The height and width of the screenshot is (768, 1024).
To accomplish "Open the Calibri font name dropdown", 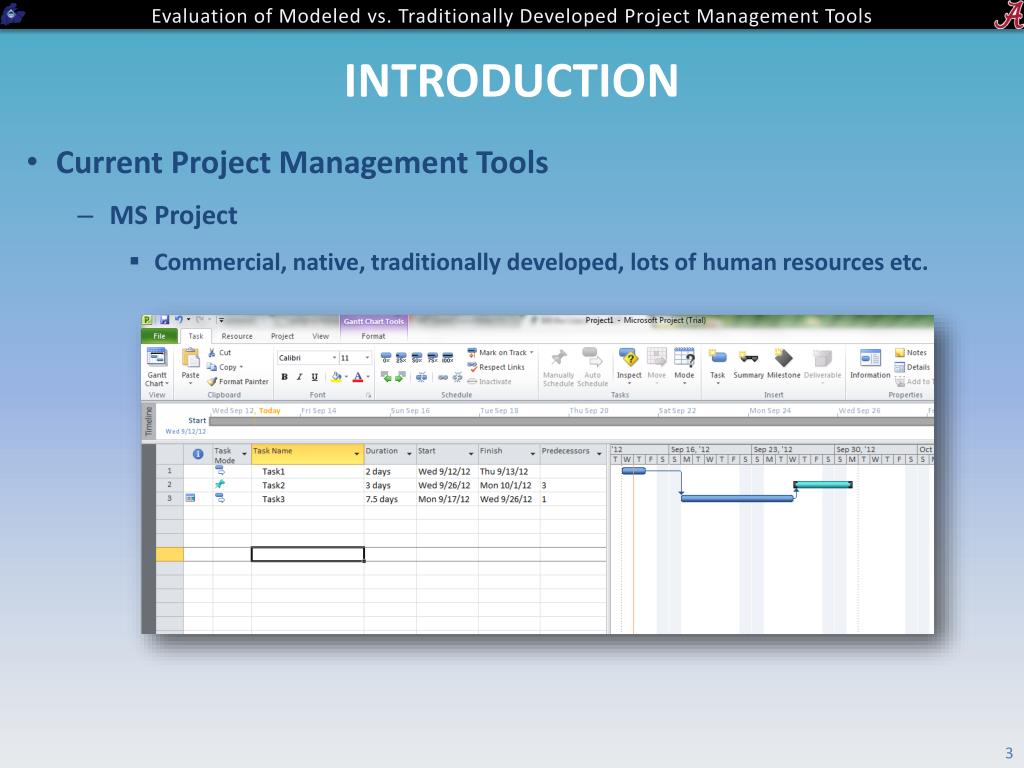I will coord(334,358).
